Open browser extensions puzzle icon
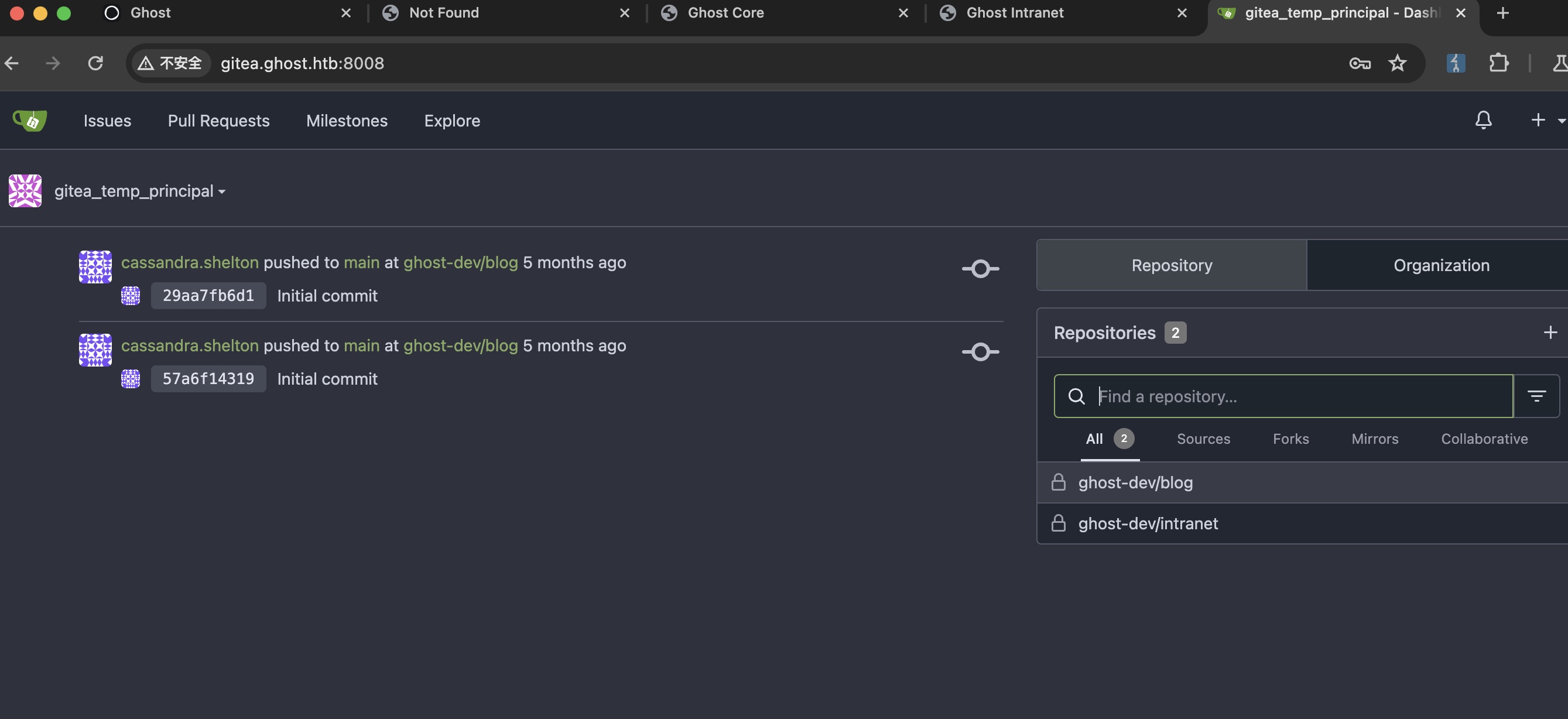Screen dimensions: 1568x719 (1498, 63)
